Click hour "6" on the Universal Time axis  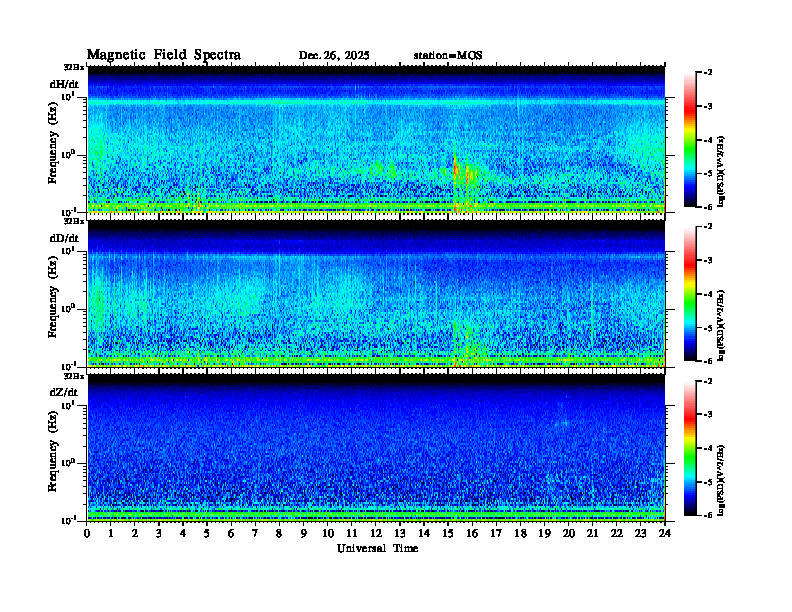click(x=231, y=534)
